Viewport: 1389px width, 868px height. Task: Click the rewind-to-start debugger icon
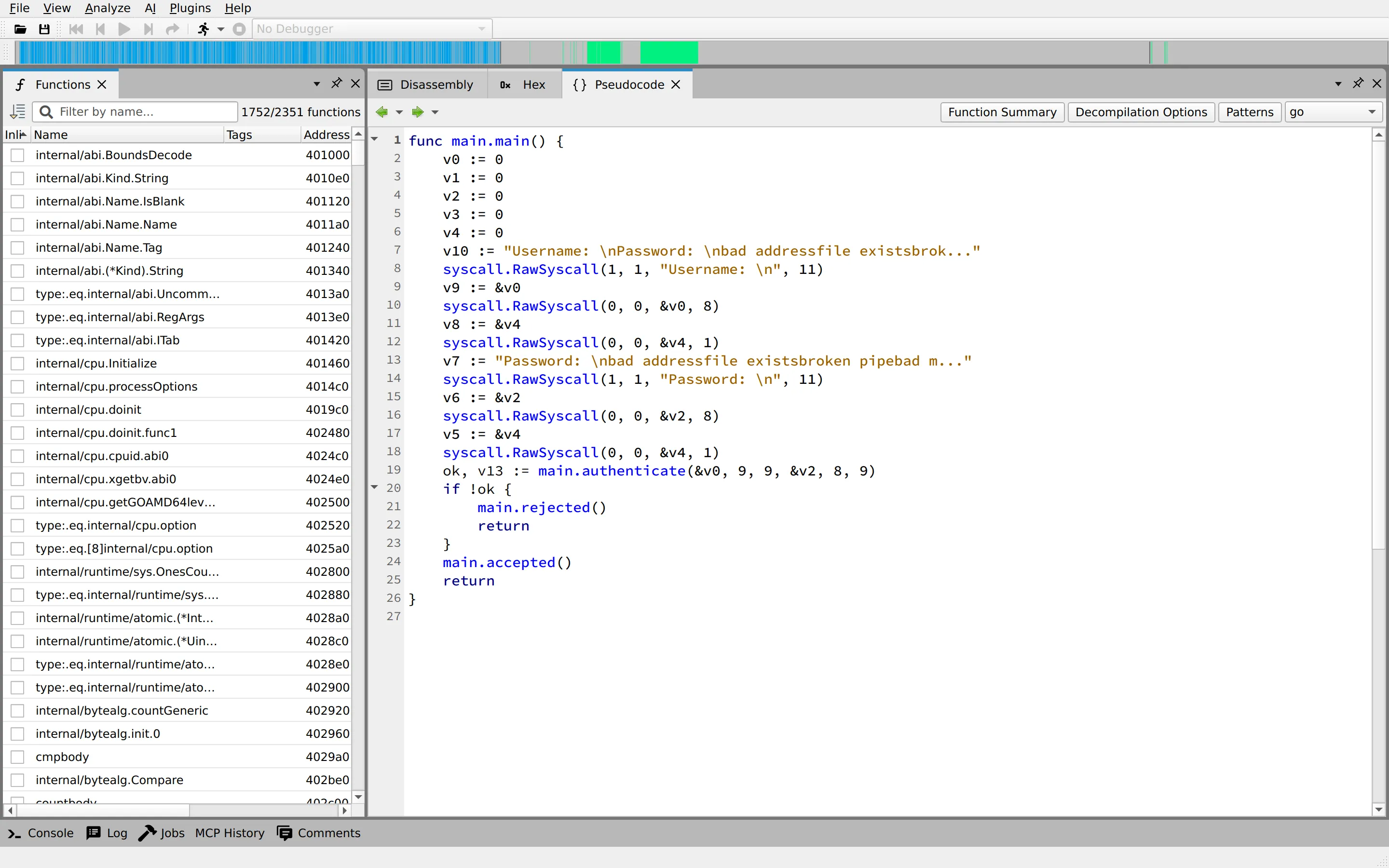(76, 29)
